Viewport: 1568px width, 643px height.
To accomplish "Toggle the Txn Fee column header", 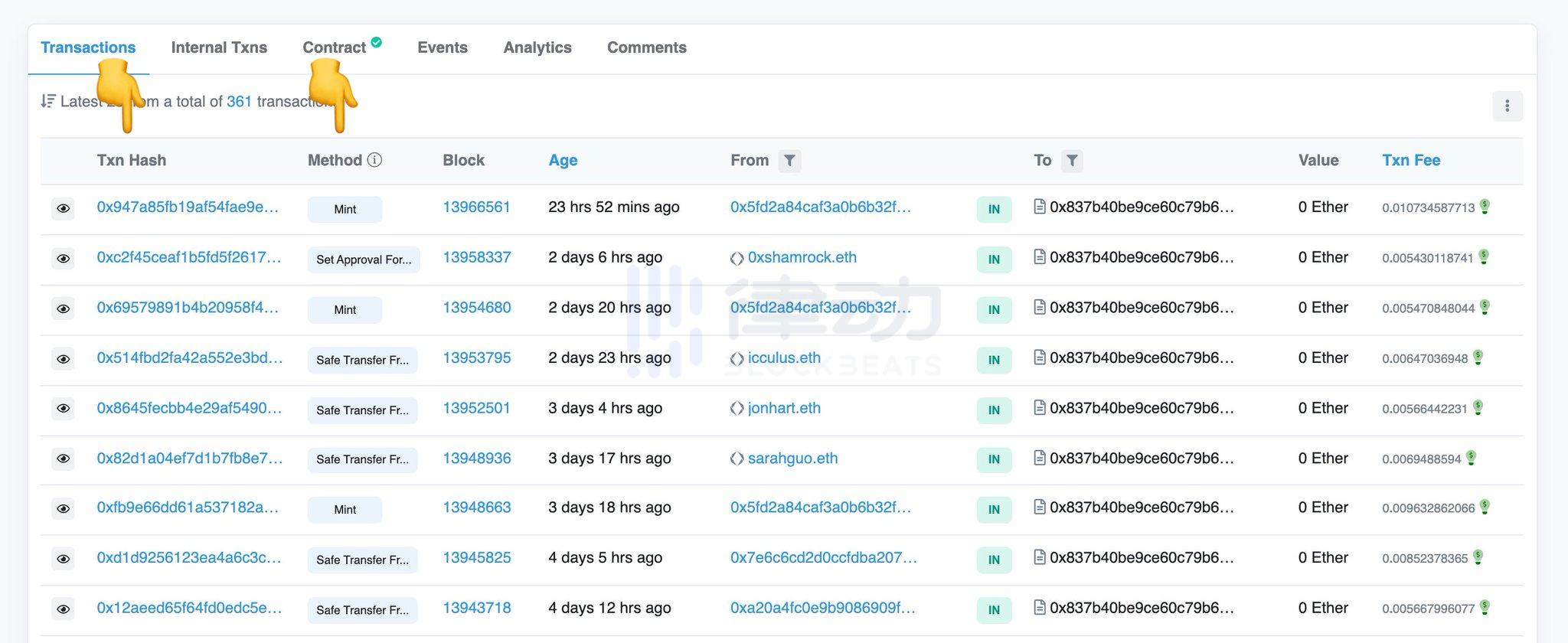I will [1410, 160].
